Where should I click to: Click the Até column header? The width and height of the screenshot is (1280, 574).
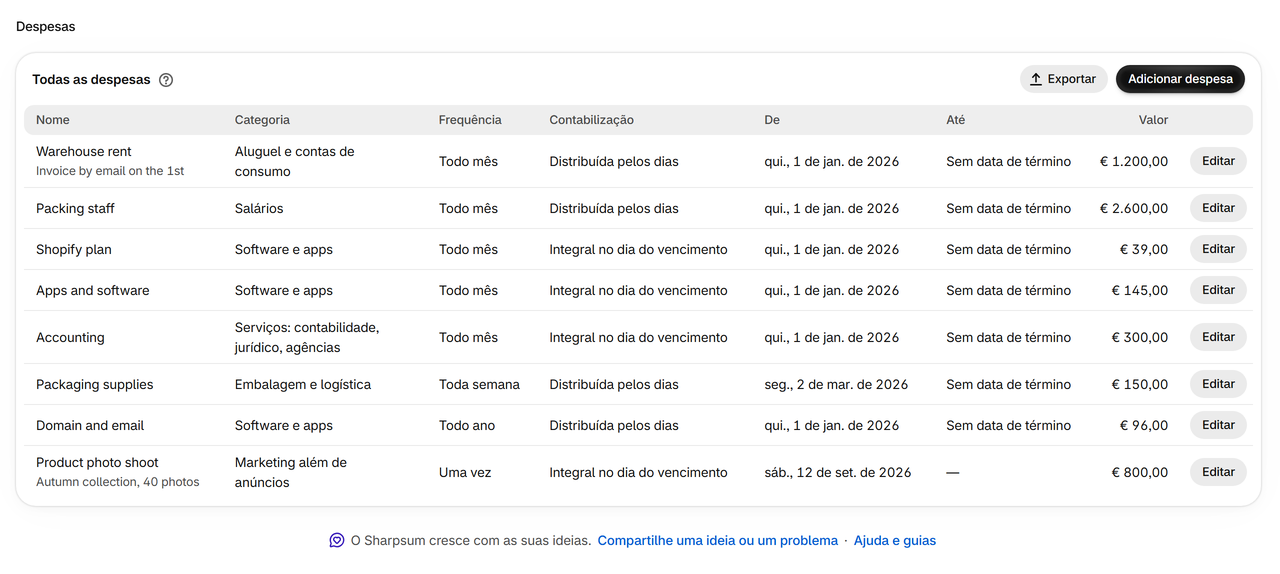956,120
